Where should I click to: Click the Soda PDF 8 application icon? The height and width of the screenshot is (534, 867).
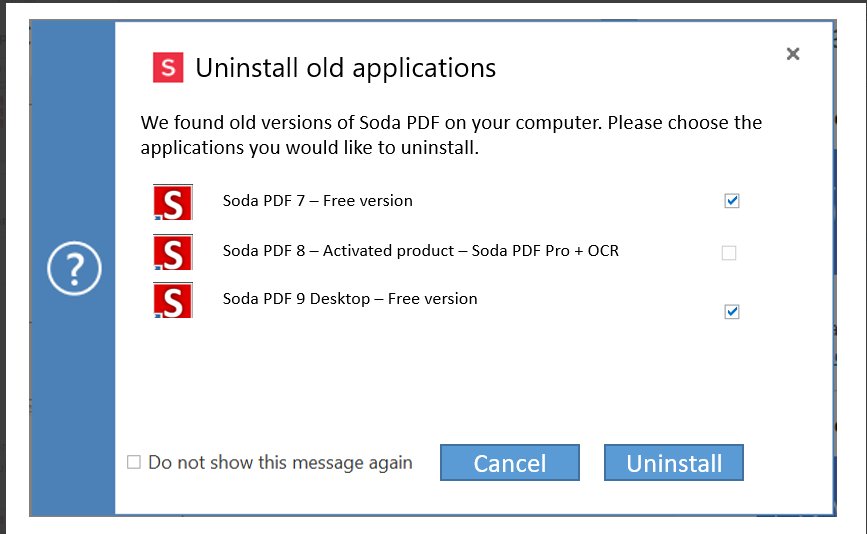[173, 253]
